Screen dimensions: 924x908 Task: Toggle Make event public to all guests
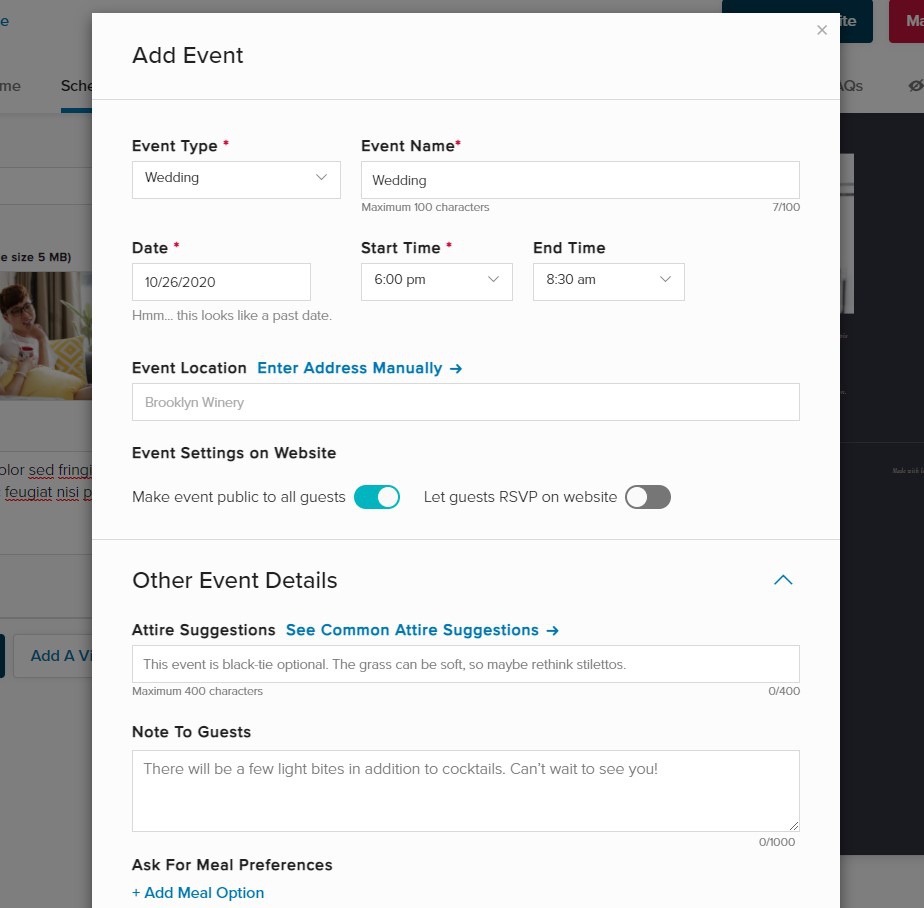[377, 497]
